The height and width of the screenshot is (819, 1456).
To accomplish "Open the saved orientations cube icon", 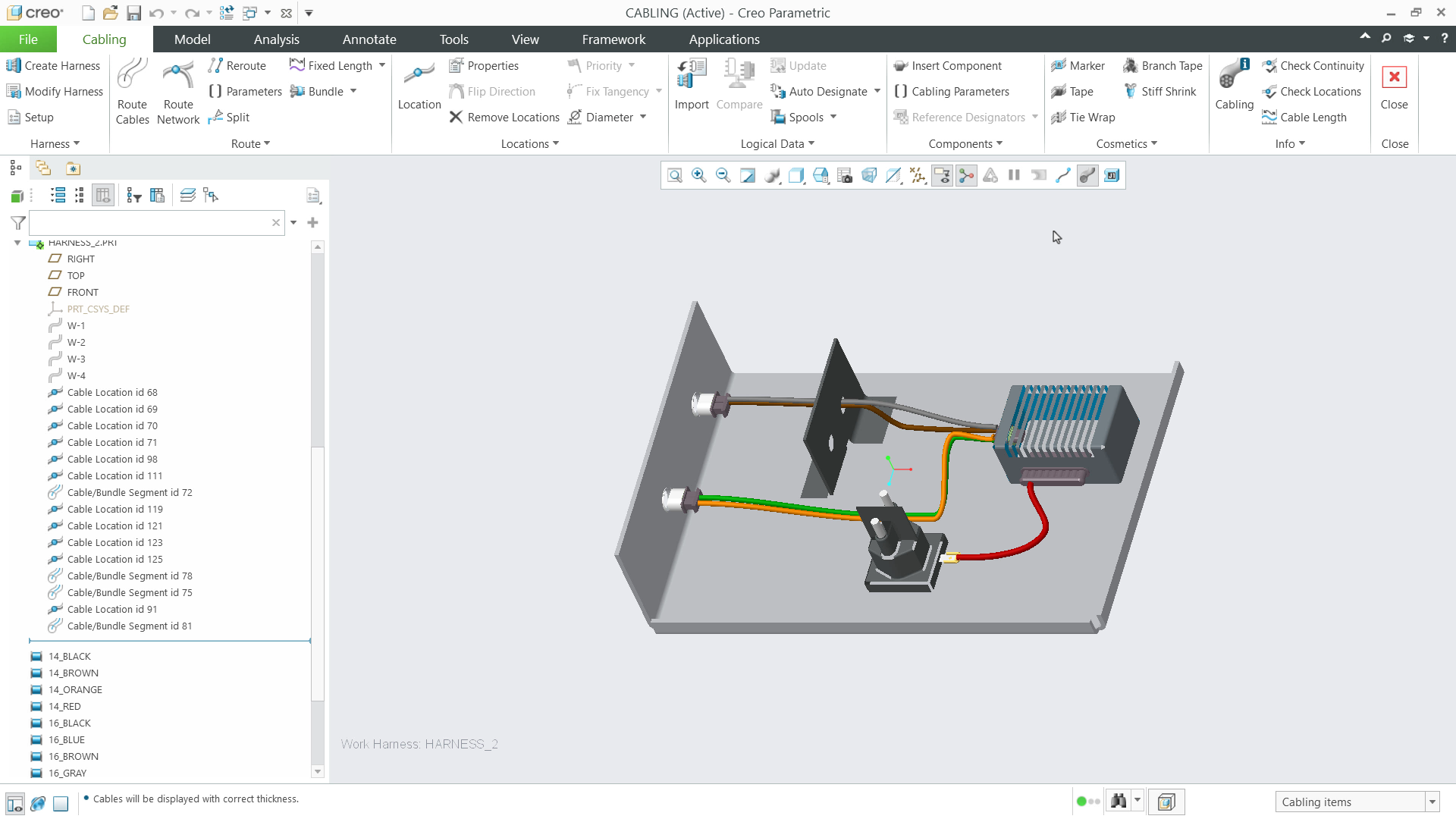I will [820, 176].
